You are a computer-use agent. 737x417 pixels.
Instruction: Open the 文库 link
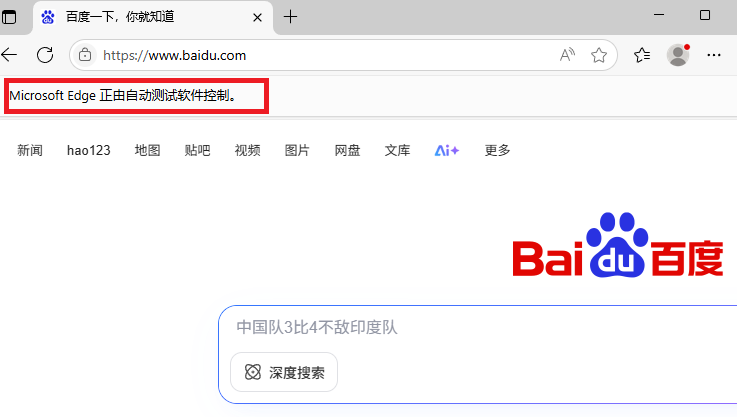[397, 150]
